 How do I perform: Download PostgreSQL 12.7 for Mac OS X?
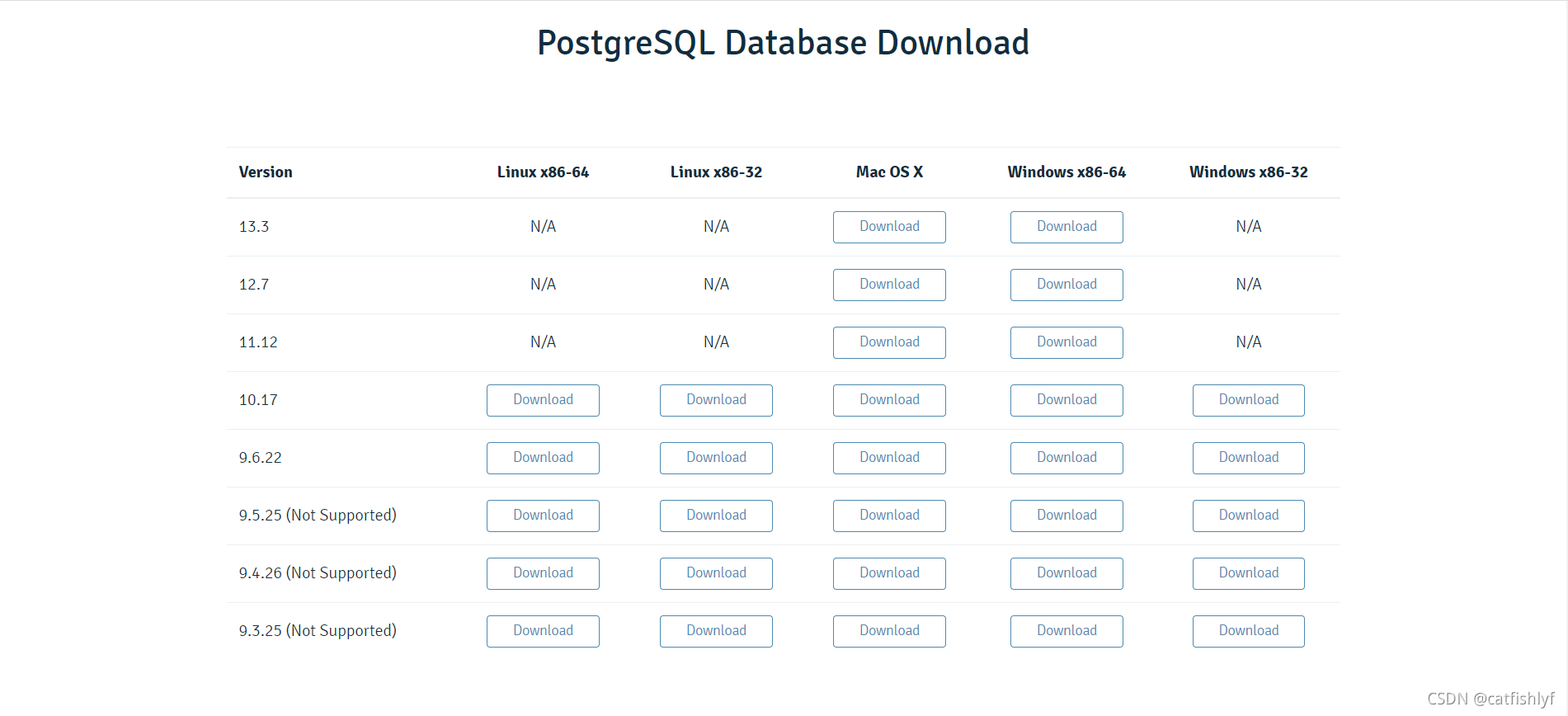pos(889,285)
